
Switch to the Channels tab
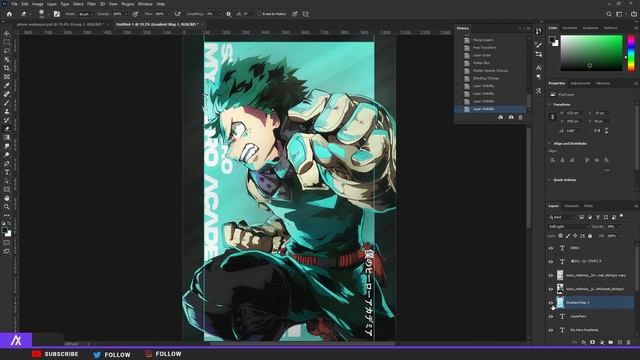(571, 206)
